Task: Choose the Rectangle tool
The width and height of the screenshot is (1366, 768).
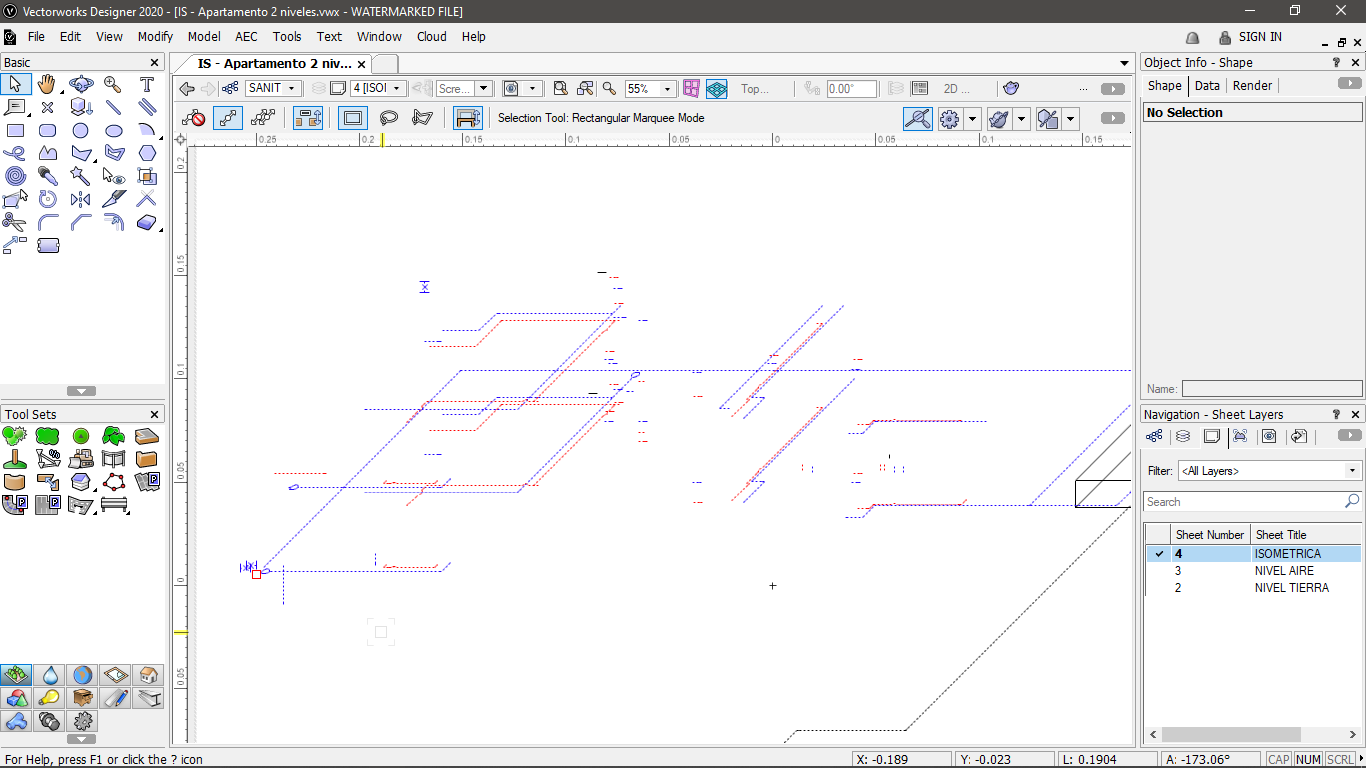Action: point(16,130)
